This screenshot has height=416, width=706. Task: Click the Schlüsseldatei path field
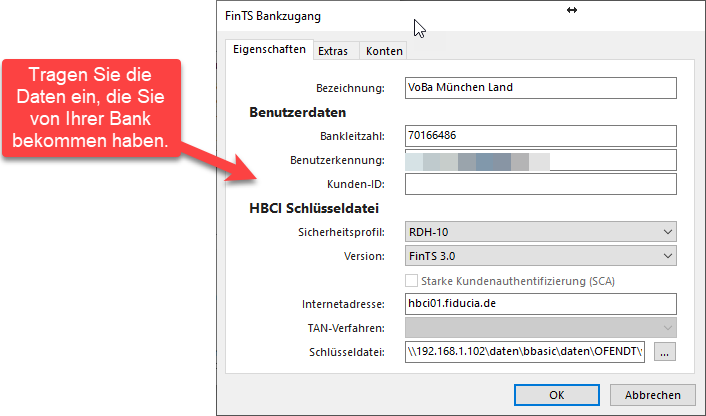[525, 352]
